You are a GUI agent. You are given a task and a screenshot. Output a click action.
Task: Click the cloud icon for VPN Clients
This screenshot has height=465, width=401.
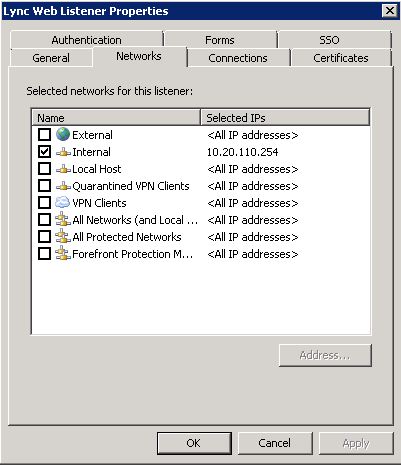point(62,202)
